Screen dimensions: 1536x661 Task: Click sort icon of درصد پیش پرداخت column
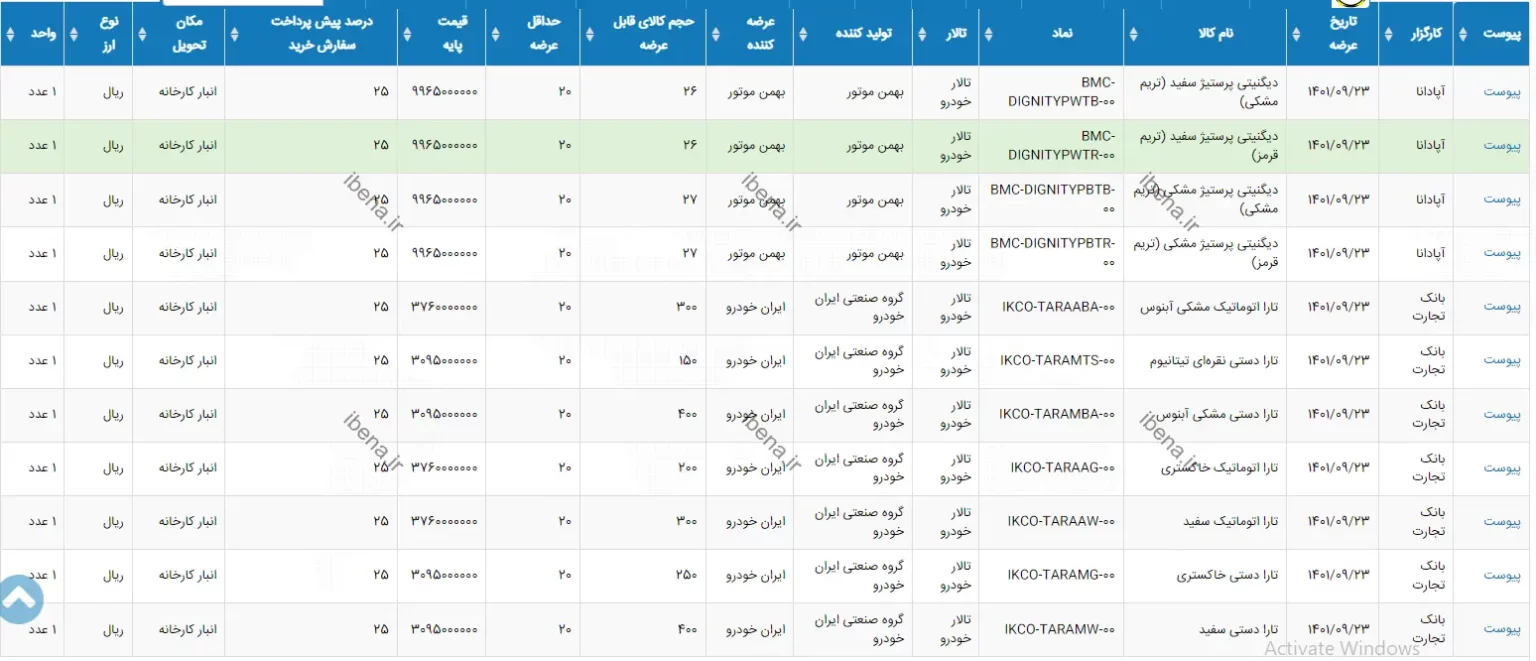coord(234,33)
